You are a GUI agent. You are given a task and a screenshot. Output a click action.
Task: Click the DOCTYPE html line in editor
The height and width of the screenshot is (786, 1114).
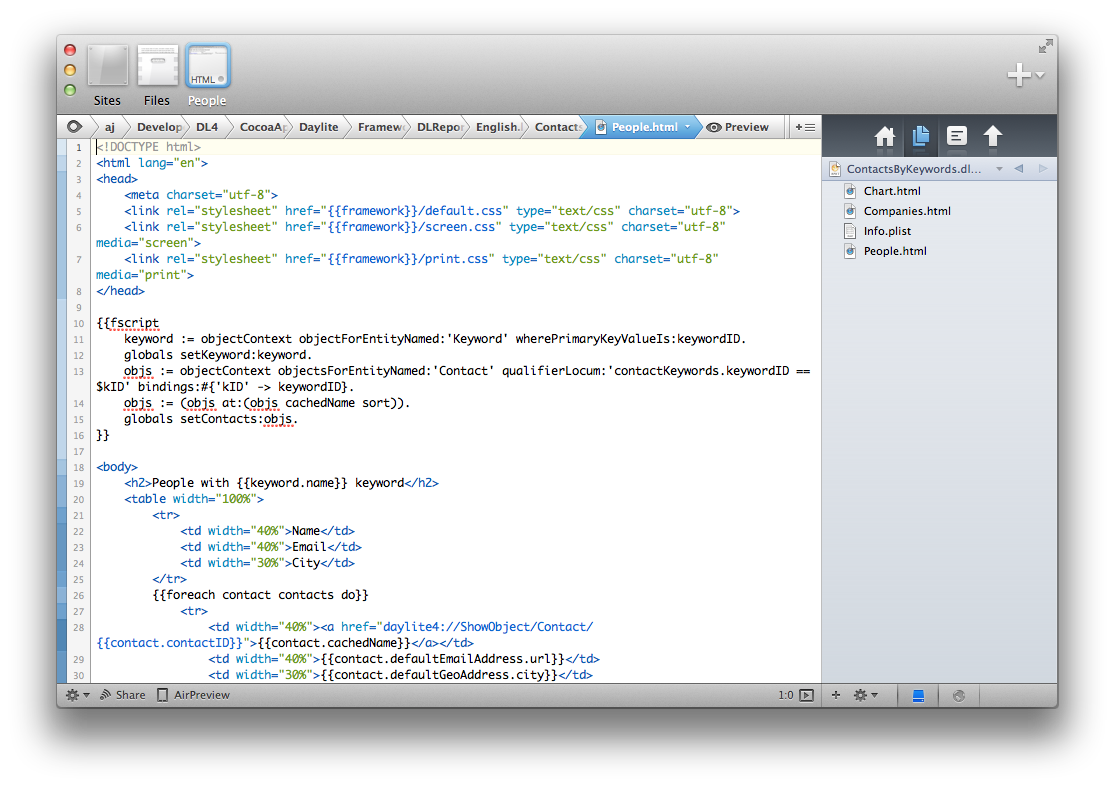[148, 147]
